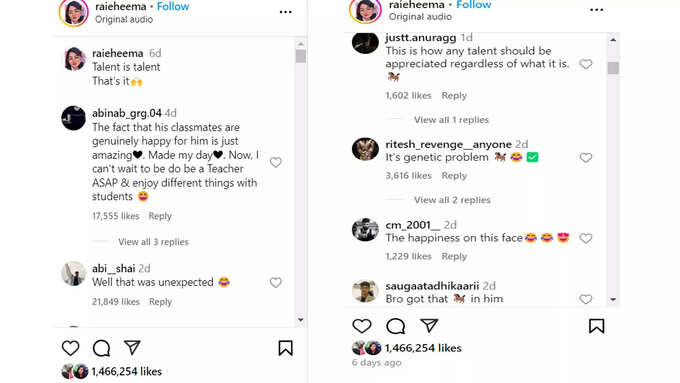Follow raieheema in the left post header

[173, 7]
